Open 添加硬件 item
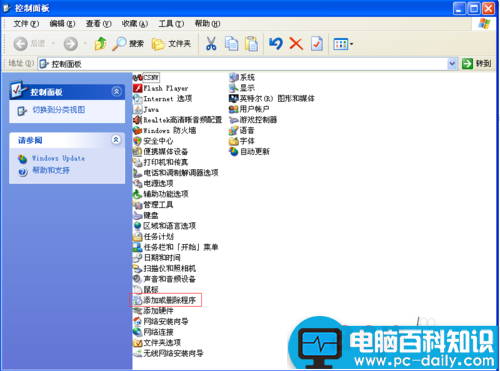This screenshot has width=500, height=371. pyautogui.click(x=153, y=311)
